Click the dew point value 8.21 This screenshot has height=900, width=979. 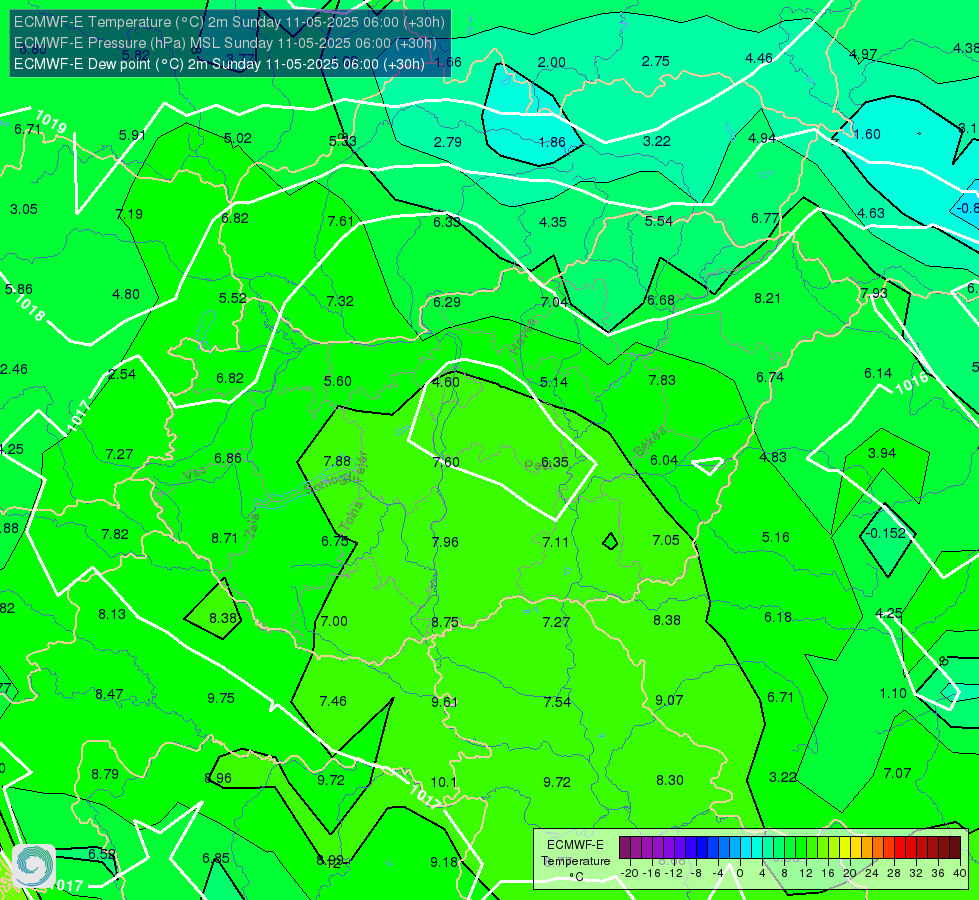767,299
